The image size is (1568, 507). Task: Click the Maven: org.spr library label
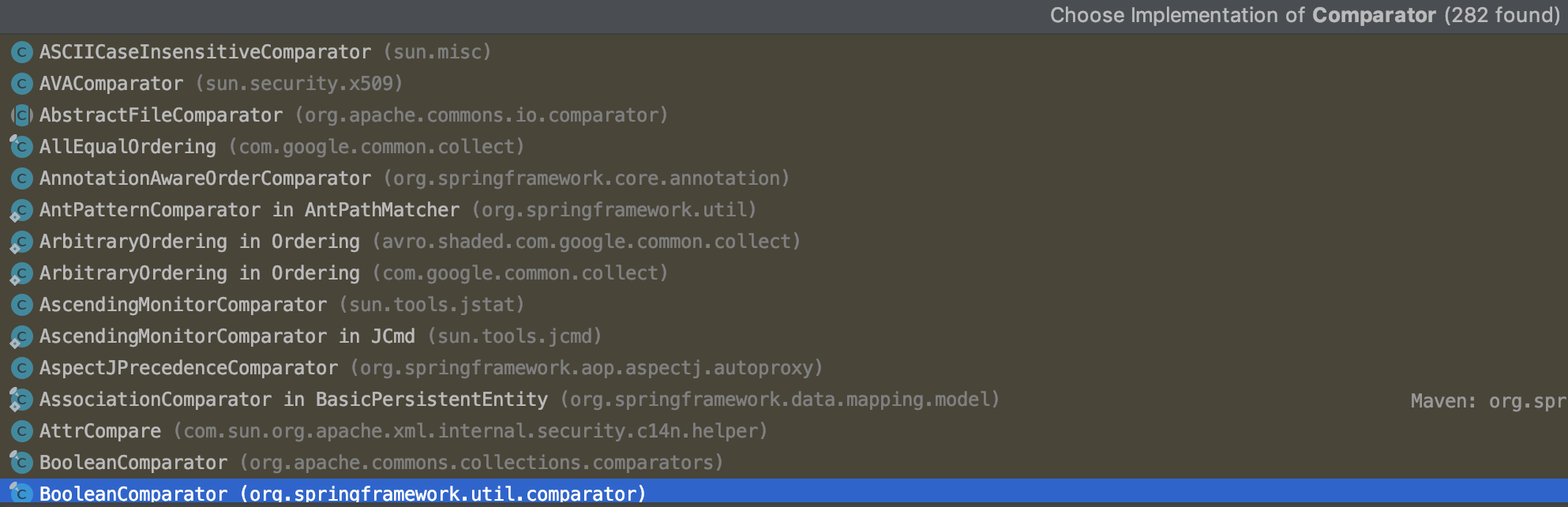pyautogui.click(x=1488, y=401)
